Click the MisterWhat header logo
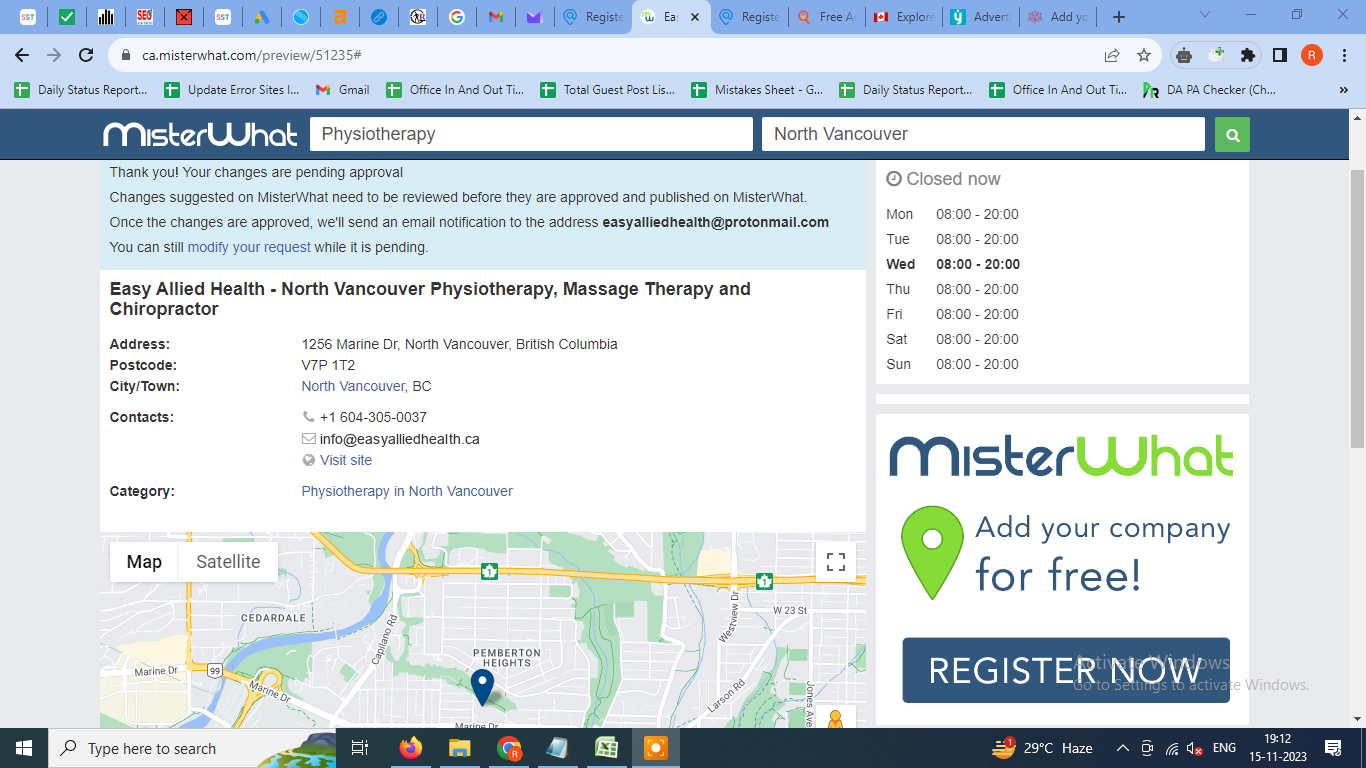This screenshot has width=1366, height=768. pyautogui.click(x=201, y=134)
